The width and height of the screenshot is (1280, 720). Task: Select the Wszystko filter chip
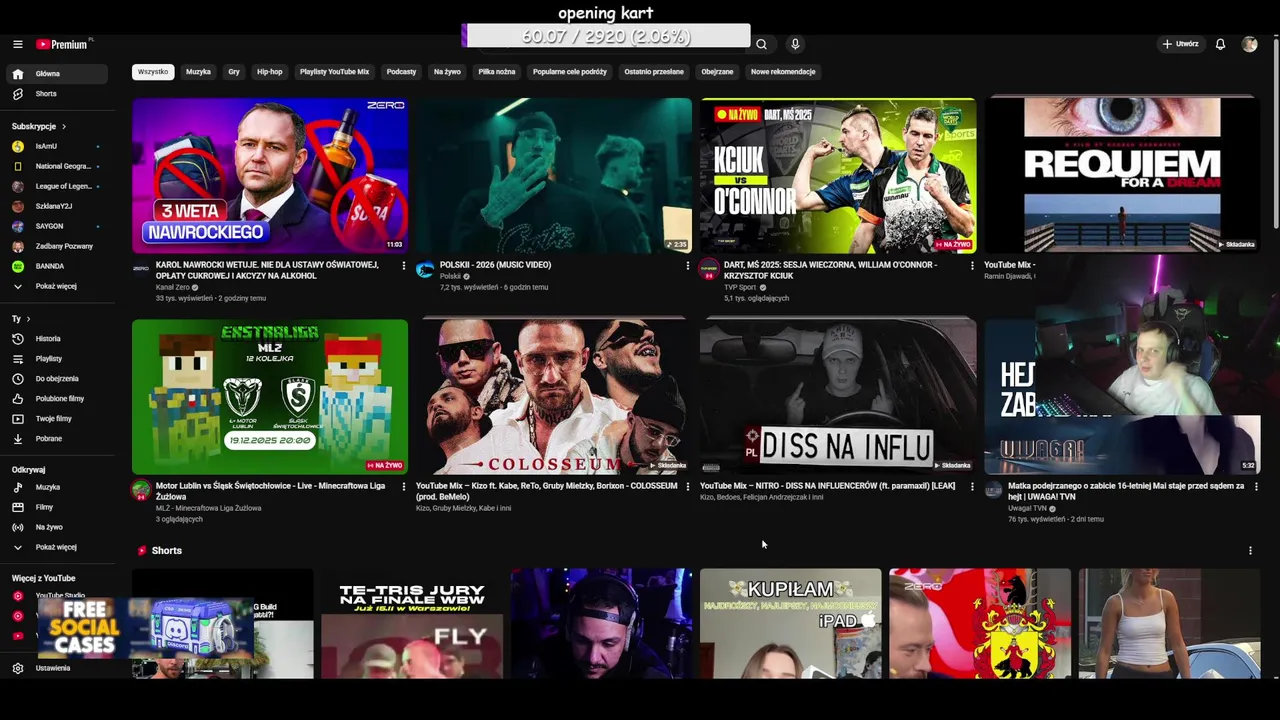(x=153, y=72)
